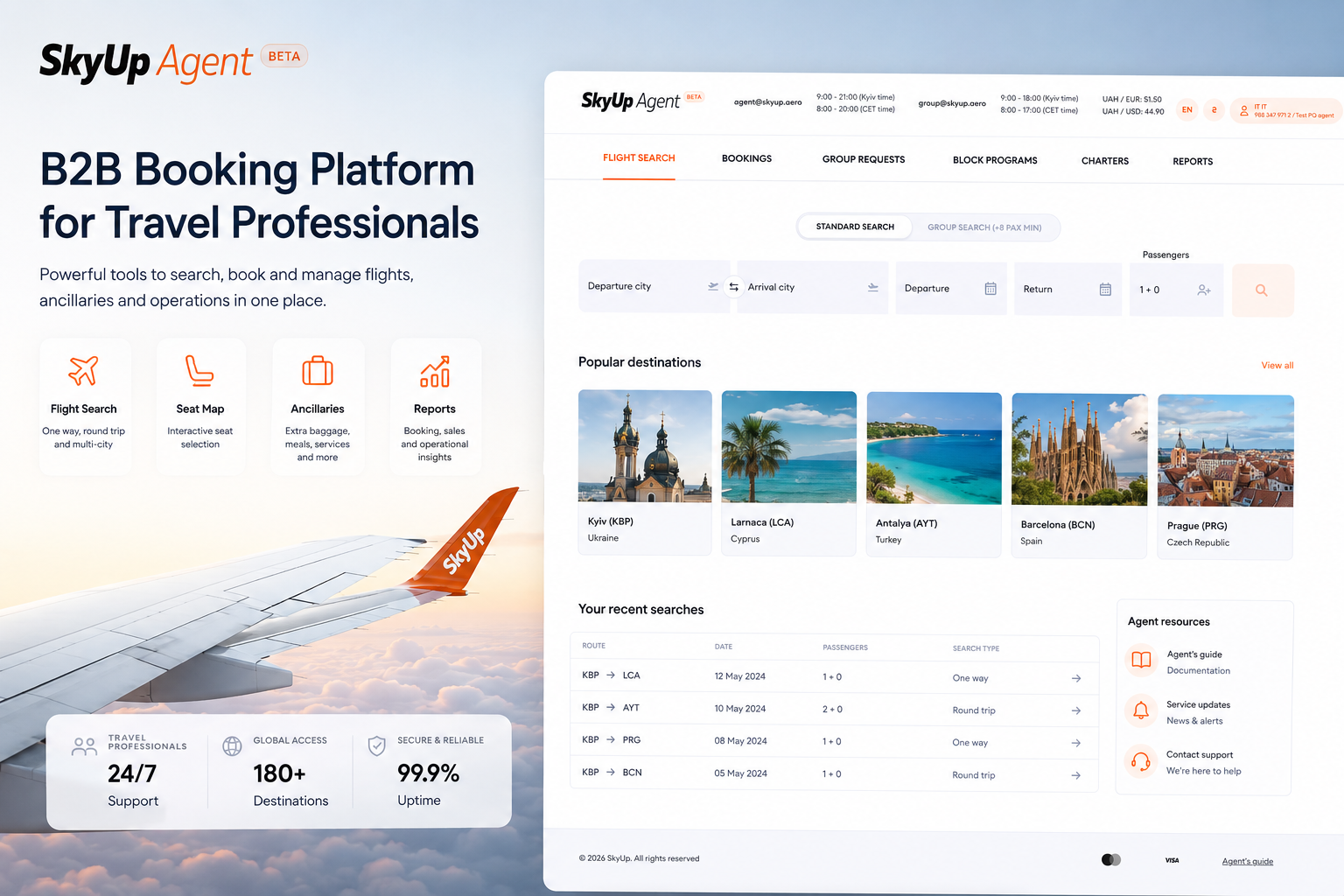
Task: Click Reports chart icon
Action: tap(435, 371)
